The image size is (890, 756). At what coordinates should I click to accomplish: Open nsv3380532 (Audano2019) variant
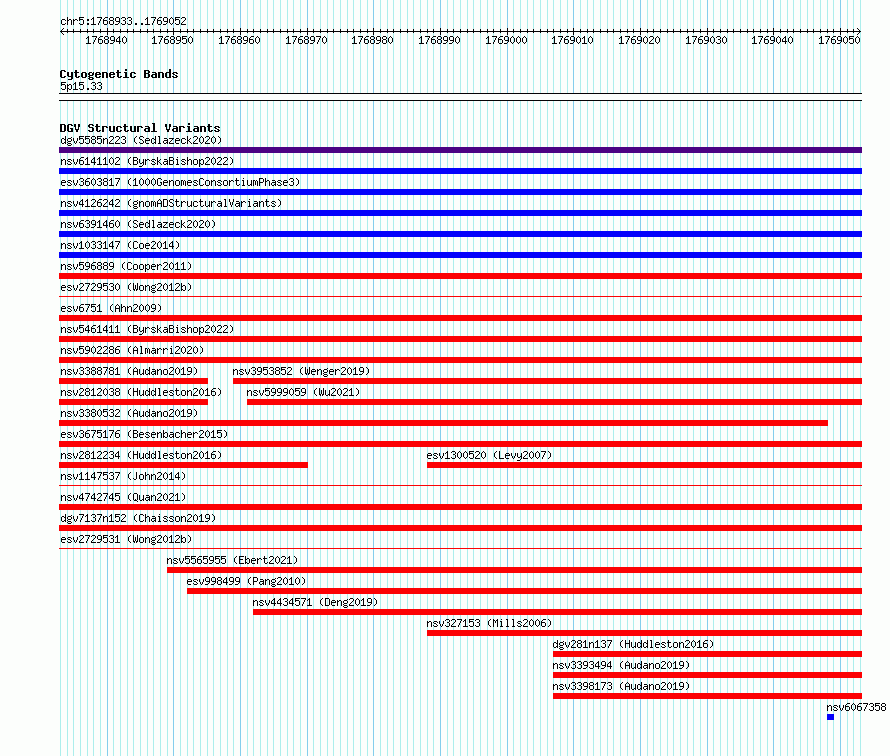pyautogui.click(x=129, y=413)
